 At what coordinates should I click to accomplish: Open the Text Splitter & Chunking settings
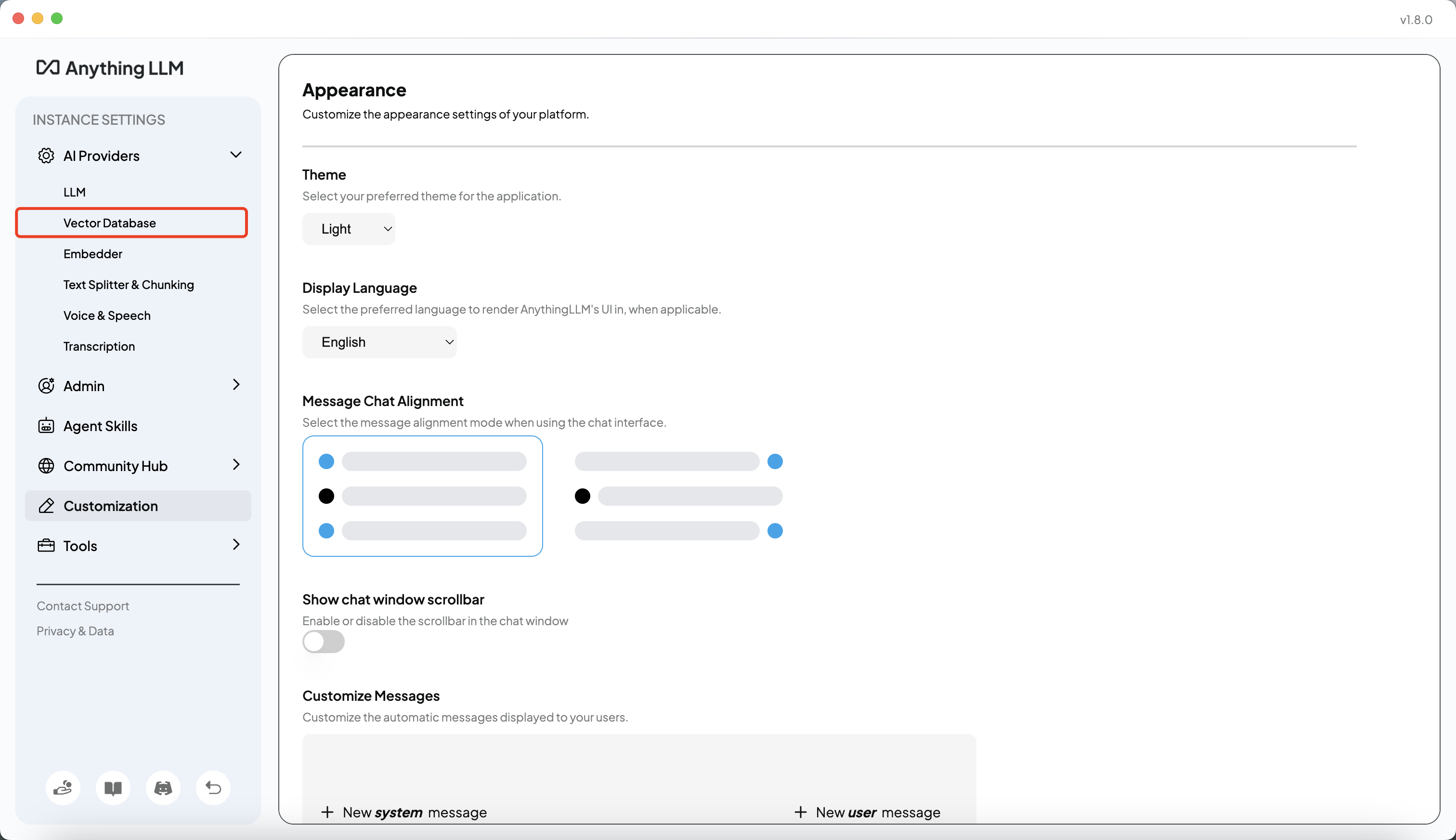128,285
